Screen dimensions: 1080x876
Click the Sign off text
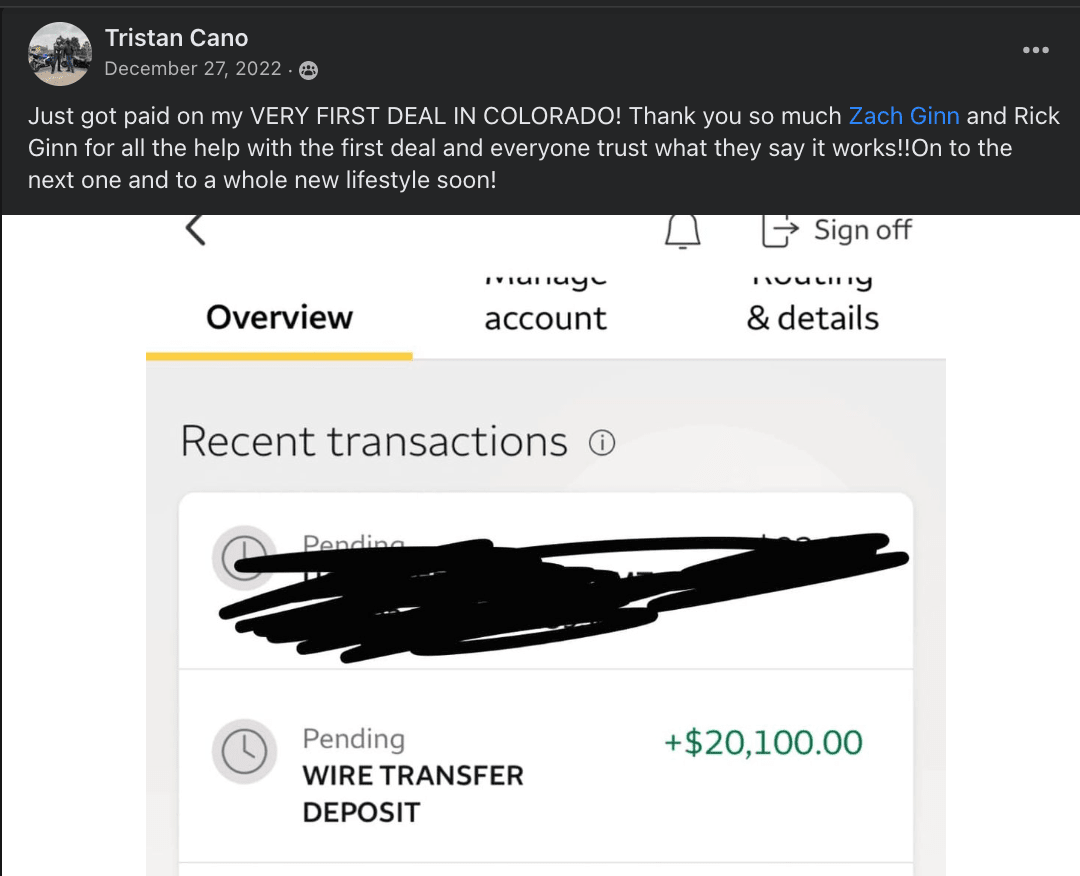862,230
